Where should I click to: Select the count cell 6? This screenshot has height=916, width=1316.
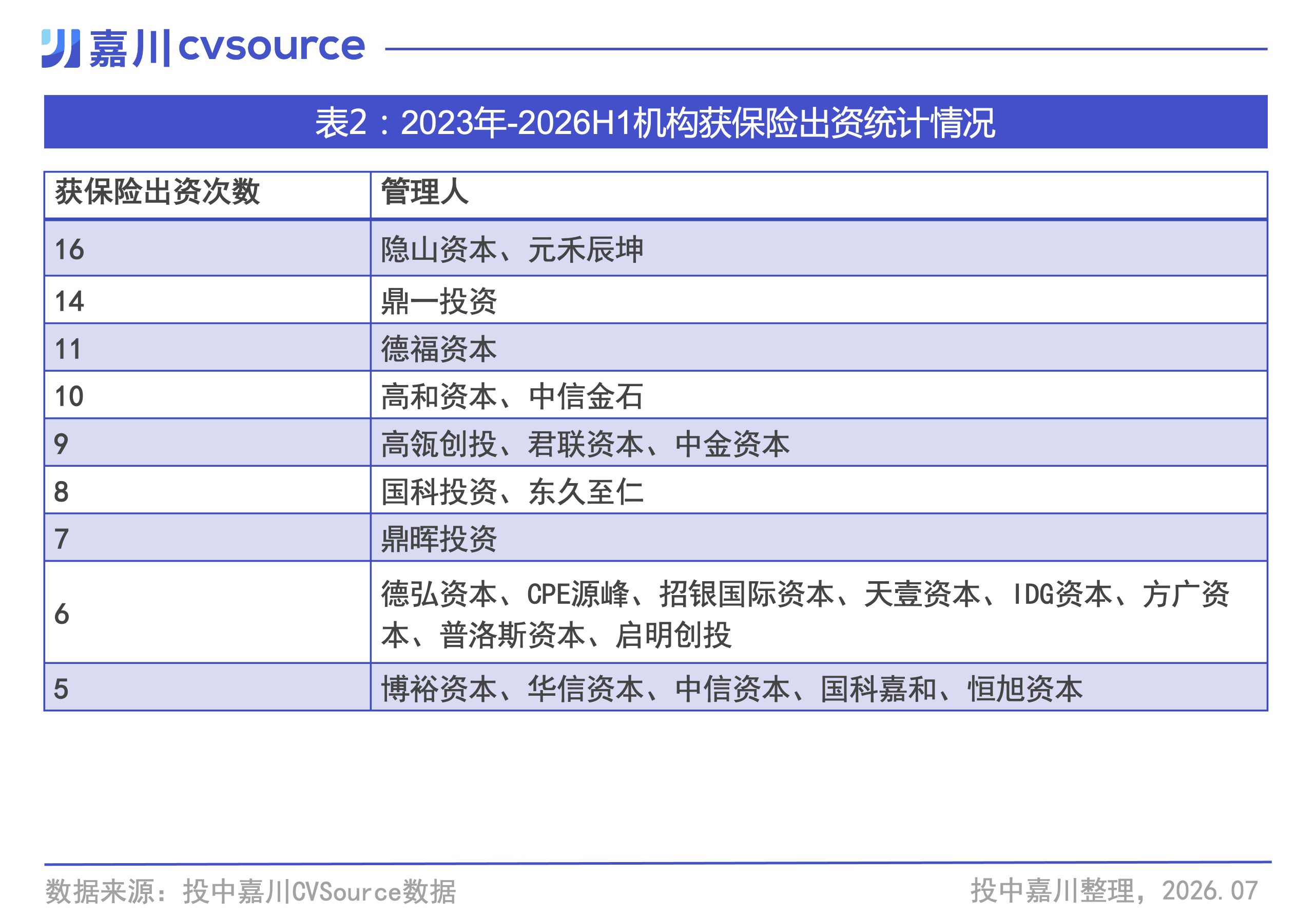coord(207,612)
